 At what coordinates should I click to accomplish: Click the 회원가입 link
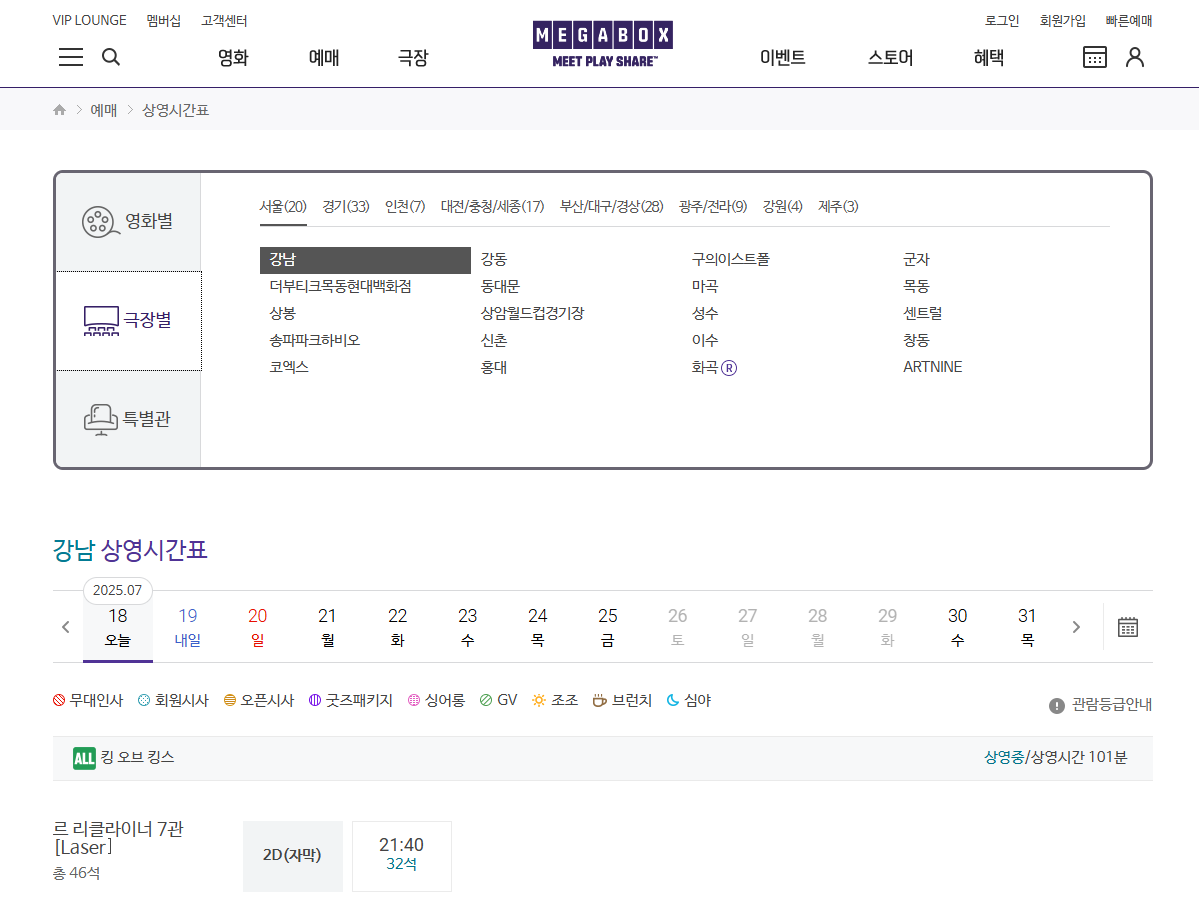[x=1062, y=21]
